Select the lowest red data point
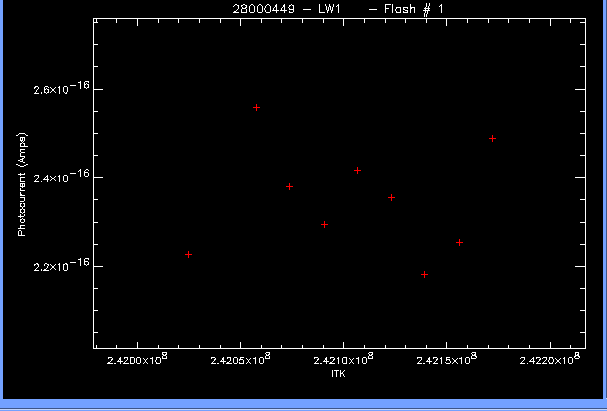 425,274
